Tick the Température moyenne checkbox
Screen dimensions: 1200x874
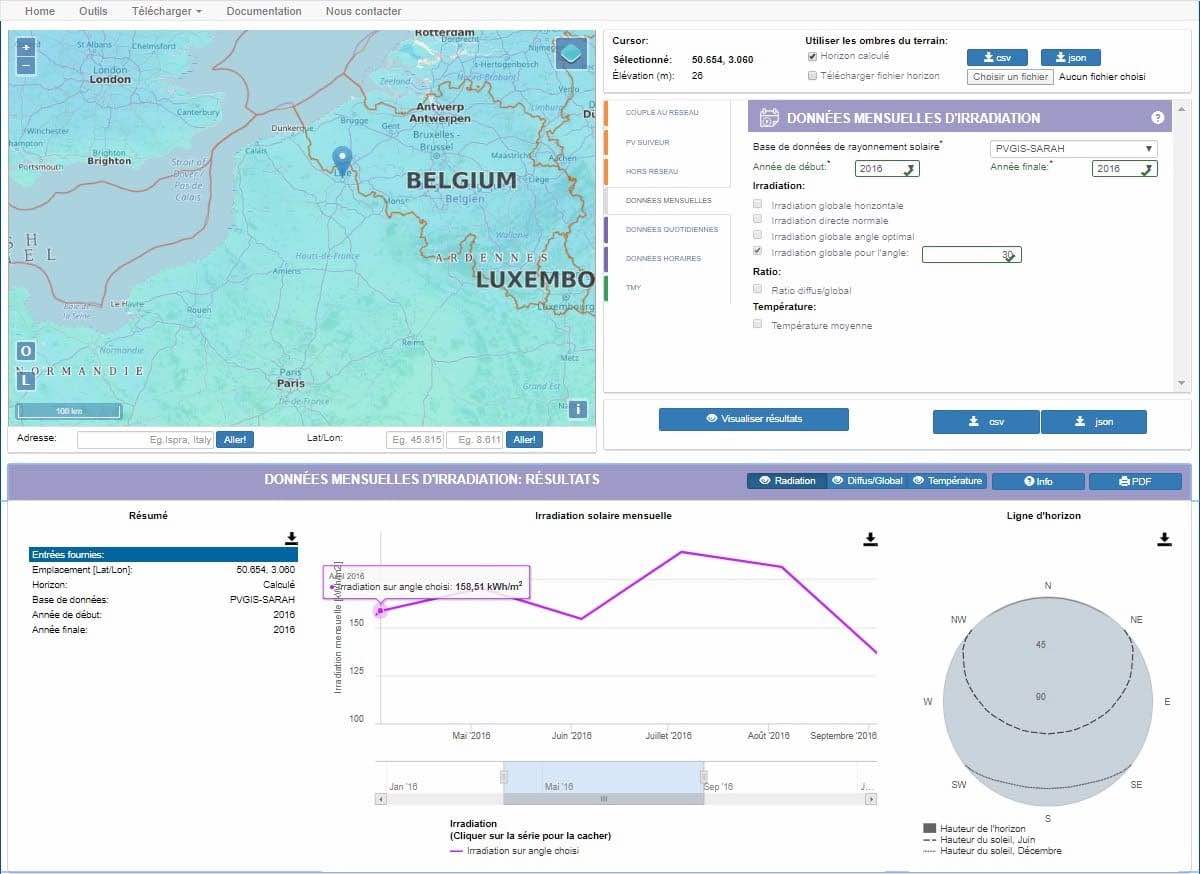758,325
